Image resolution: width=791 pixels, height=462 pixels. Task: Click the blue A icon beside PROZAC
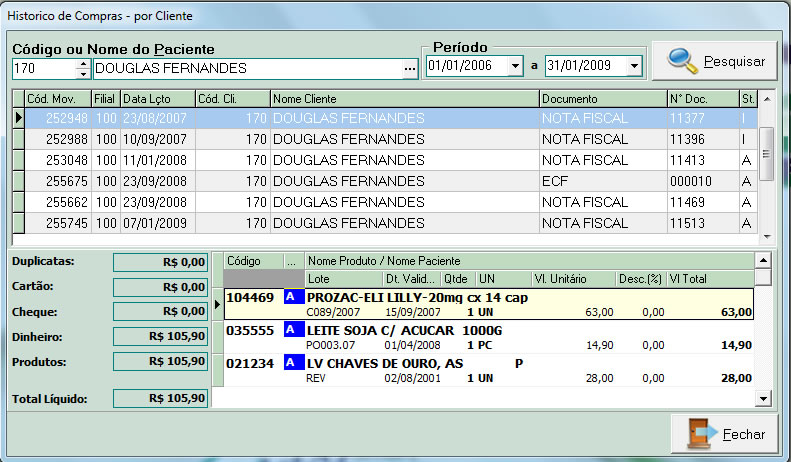coord(294,297)
